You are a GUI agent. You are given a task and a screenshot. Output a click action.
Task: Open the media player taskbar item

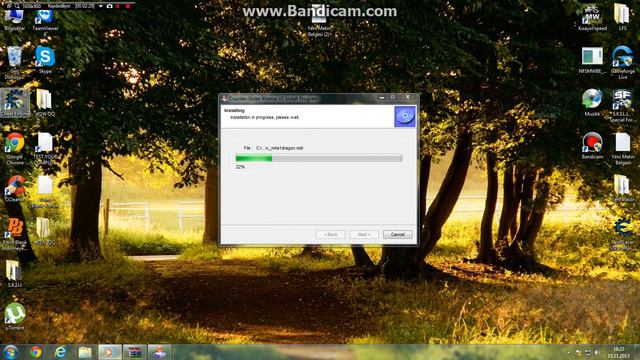pyautogui.click(x=109, y=352)
